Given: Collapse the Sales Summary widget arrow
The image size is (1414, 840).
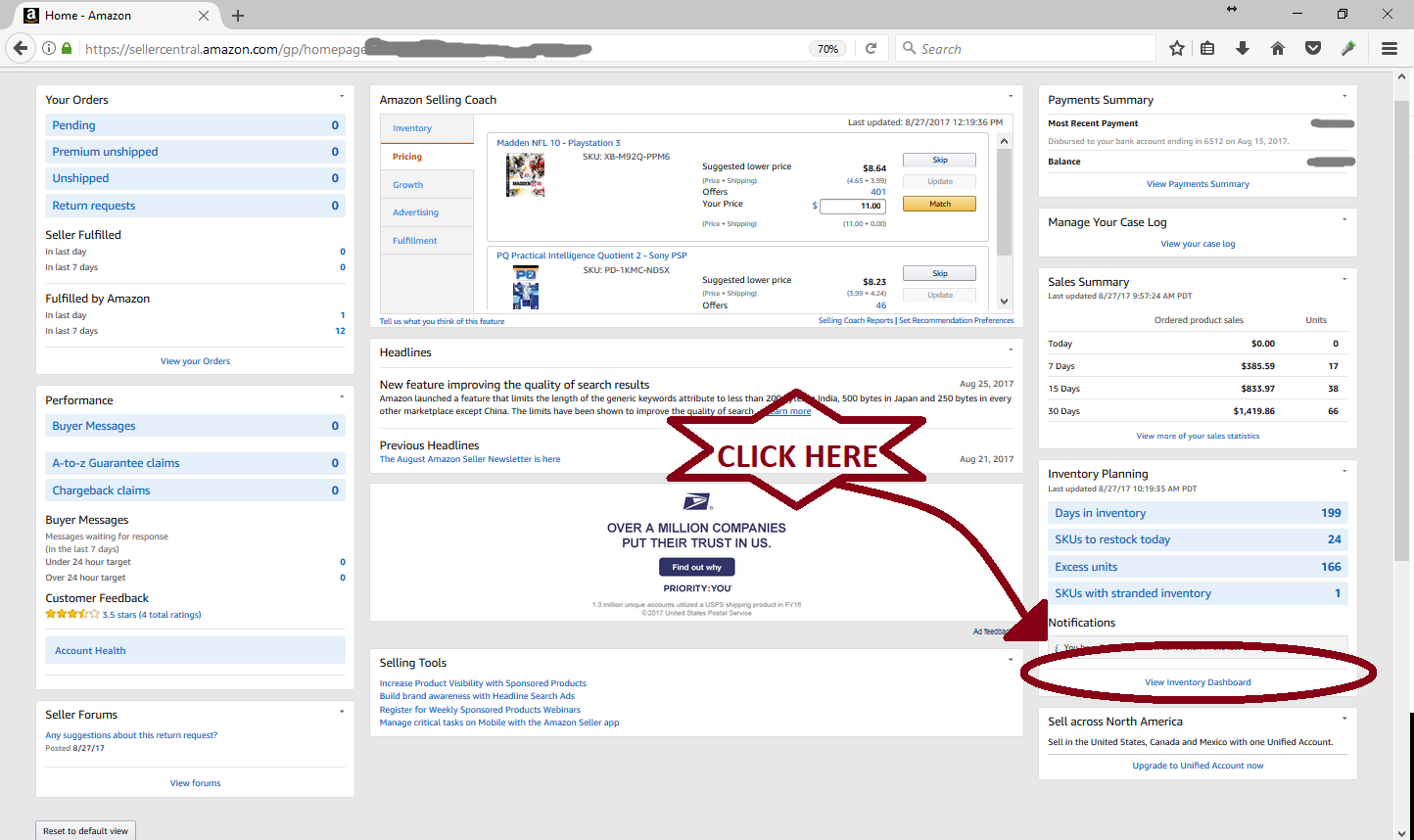Looking at the screenshot, I should [x=1344, y=279].
